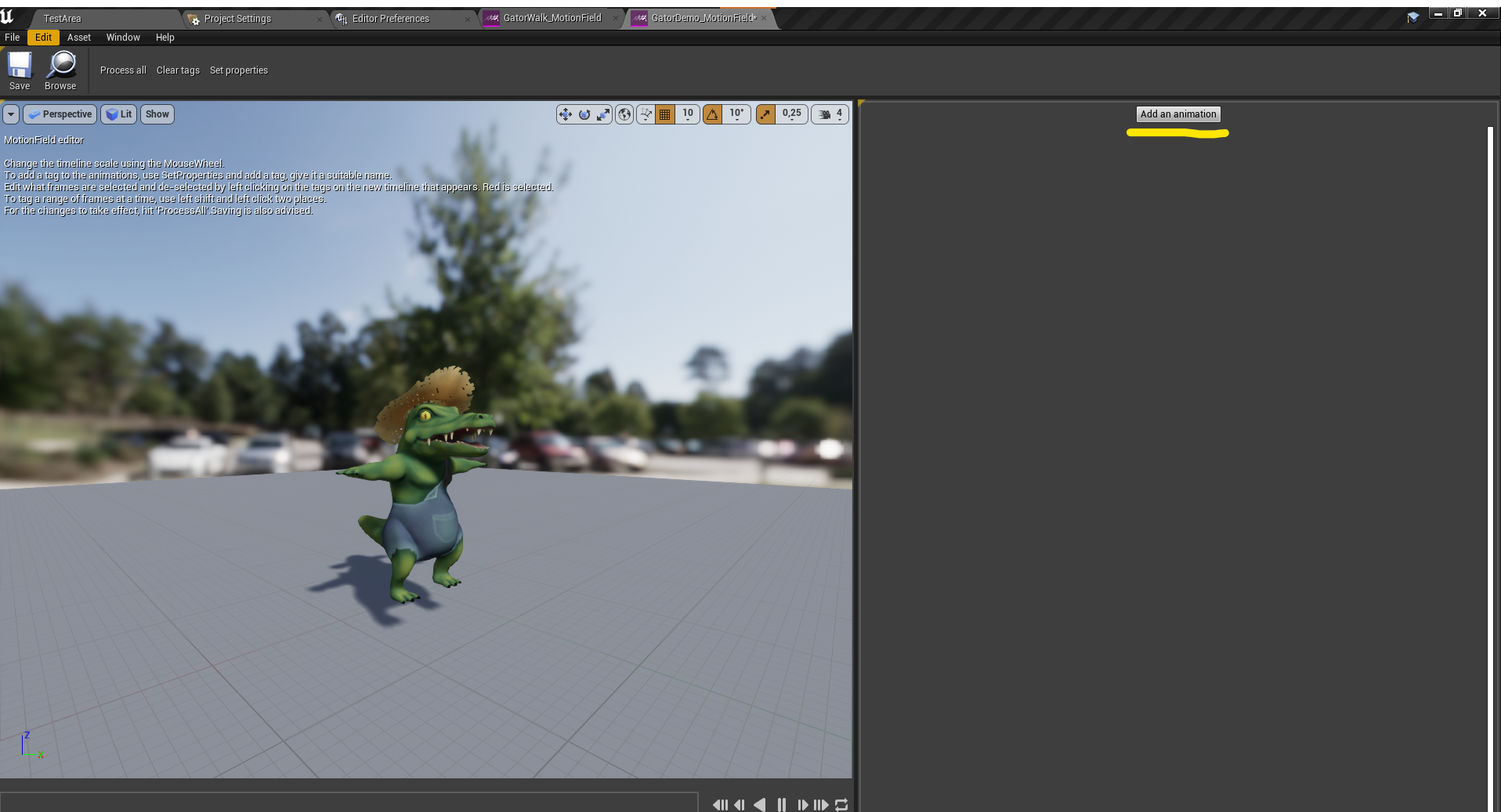Click the timeline scrub bar
Viewport: 1501px width, 812px height.
point(349,803)
